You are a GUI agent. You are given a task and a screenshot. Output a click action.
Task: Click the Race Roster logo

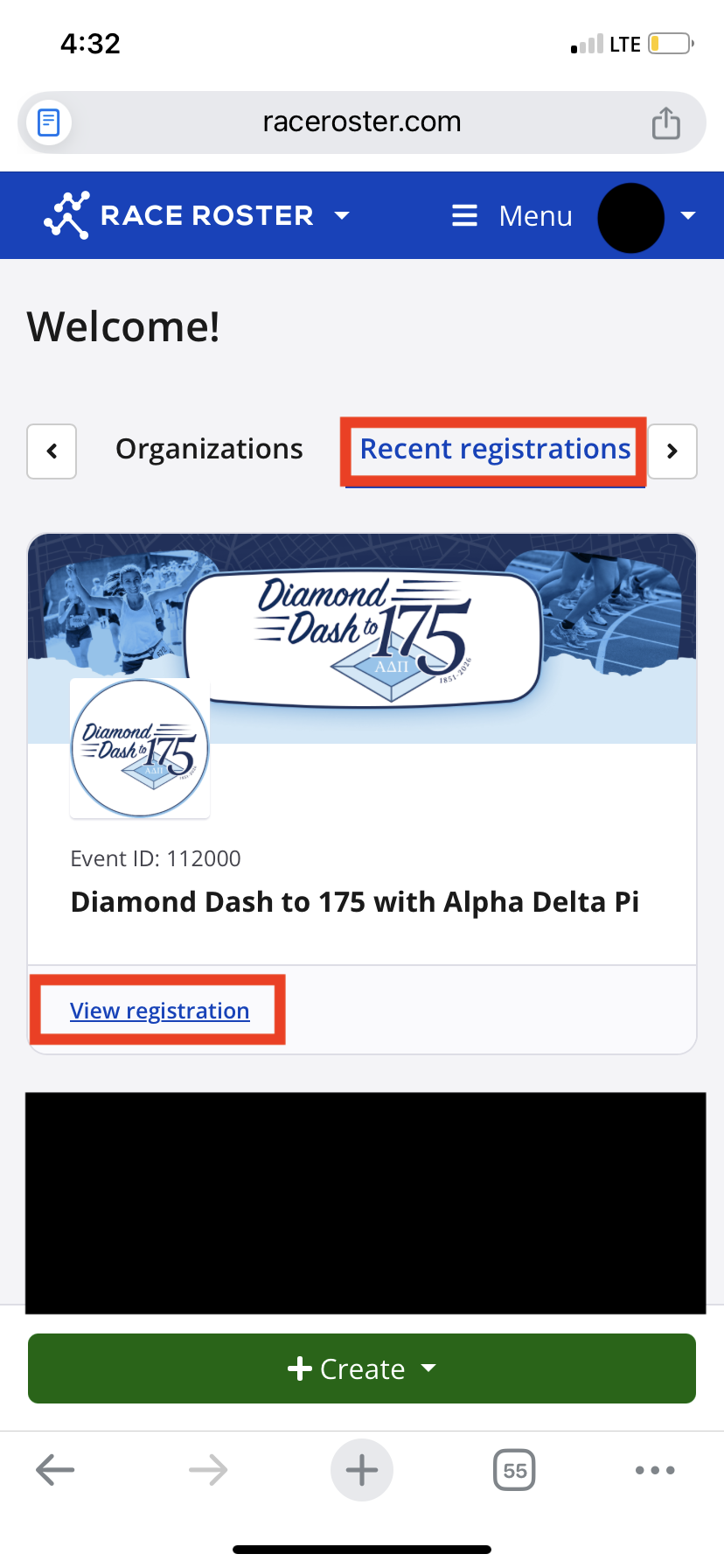(x=179, y=215)
